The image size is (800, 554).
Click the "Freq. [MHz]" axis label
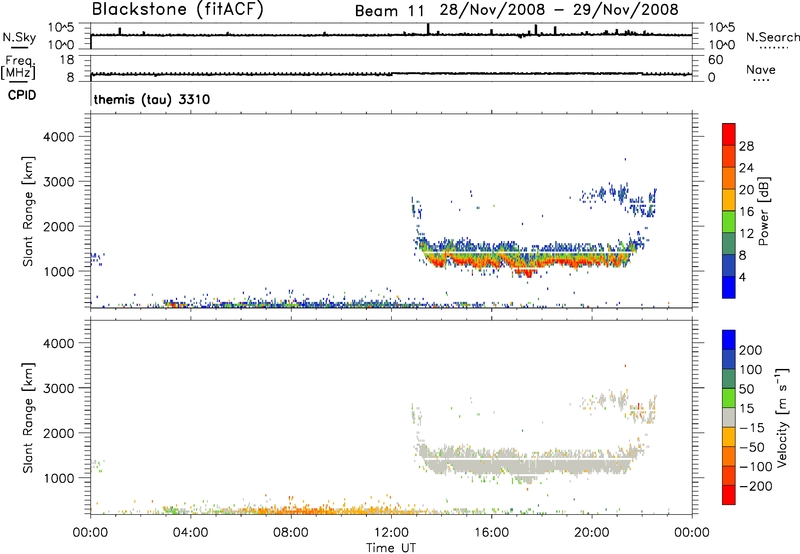point(19,68)
